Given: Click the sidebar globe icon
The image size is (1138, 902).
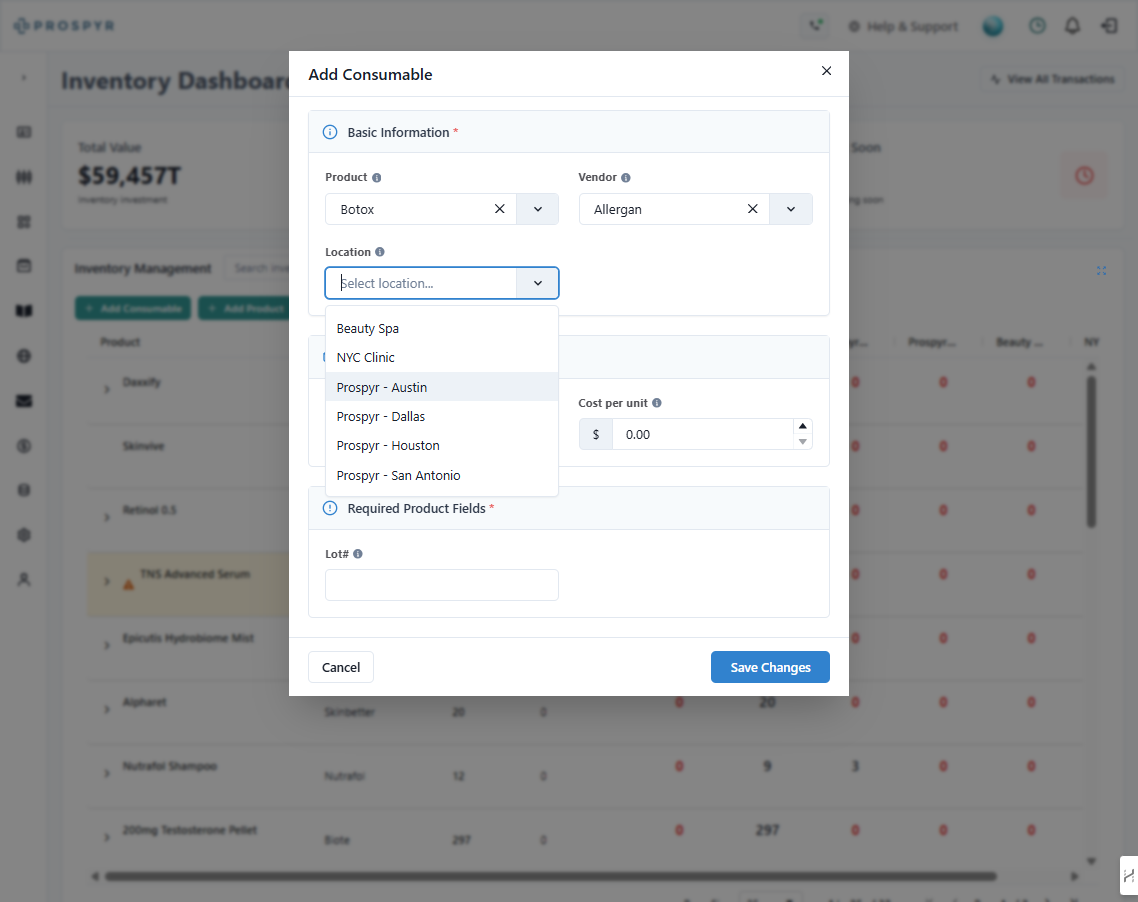Looking at the screenshot, I should 24,356.
